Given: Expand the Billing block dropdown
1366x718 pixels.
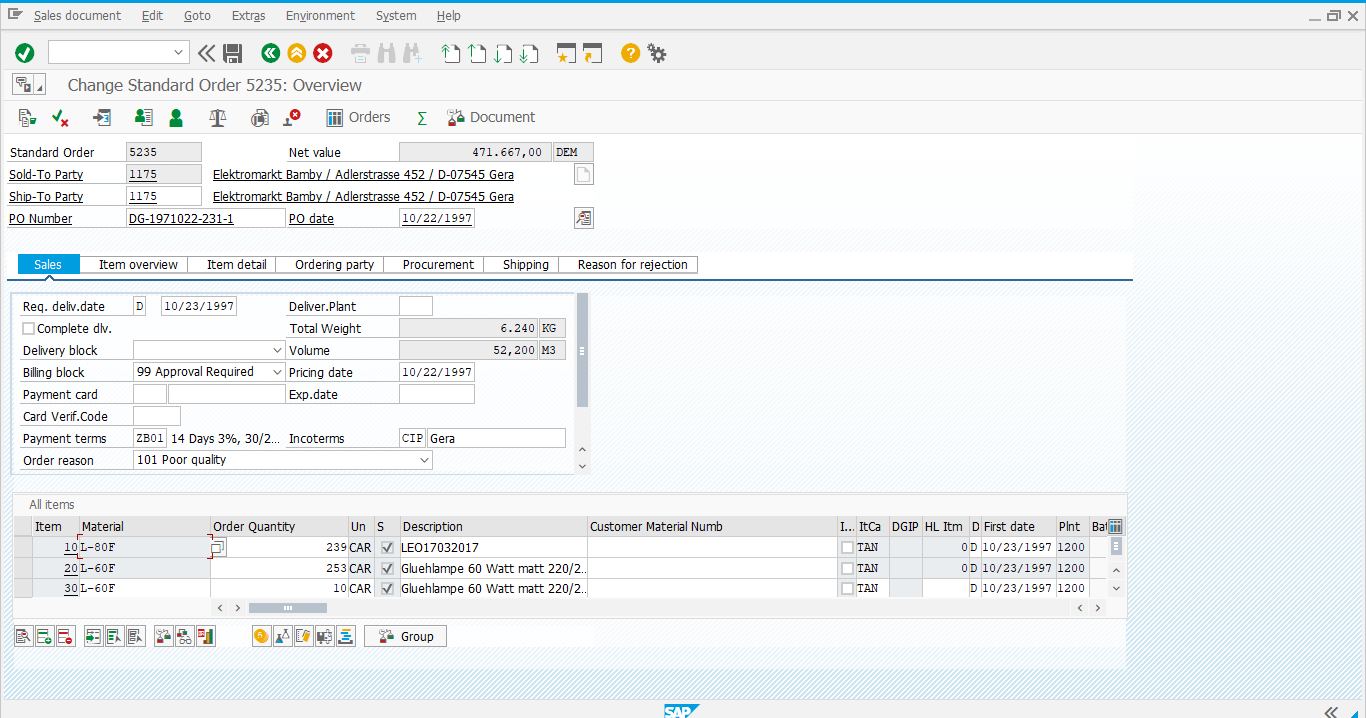Looking at the screenshot, I should point(277,372).
